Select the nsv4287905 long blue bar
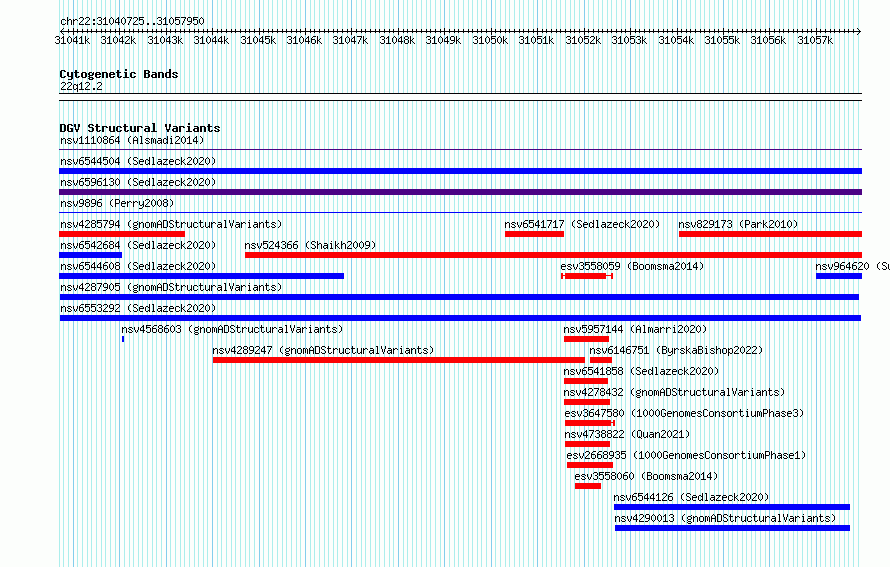Viewport: 890px width, 567px height. pos(459,297)
